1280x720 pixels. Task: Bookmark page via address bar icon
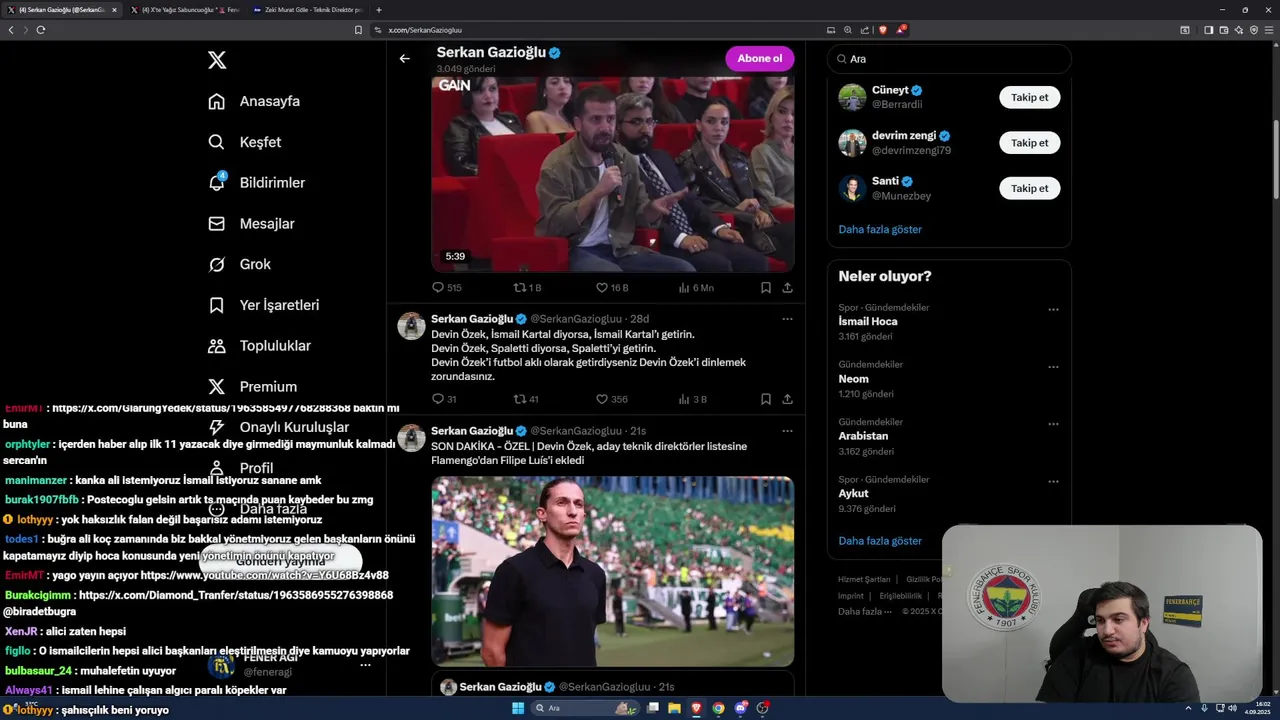(x=358, y=30)
